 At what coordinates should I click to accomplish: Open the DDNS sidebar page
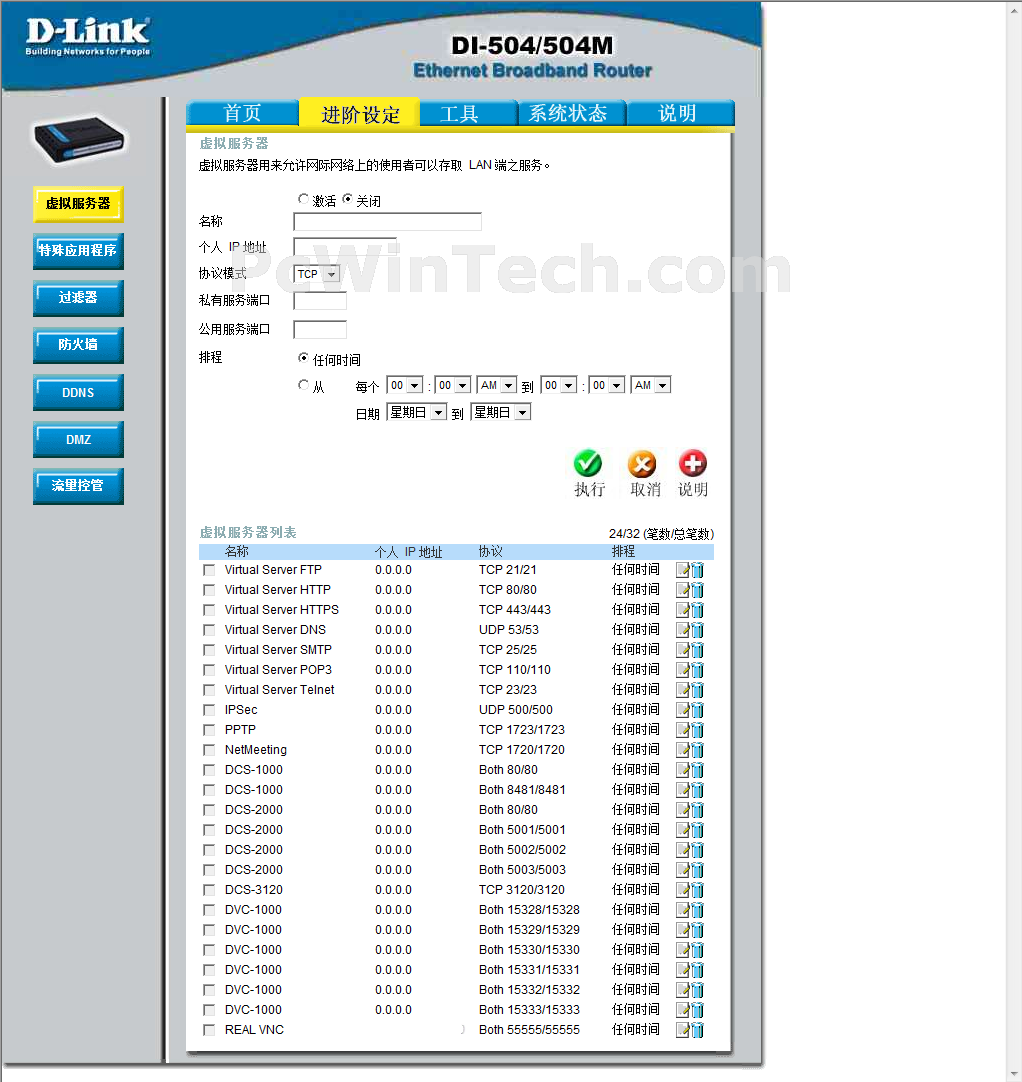[78, 393]
